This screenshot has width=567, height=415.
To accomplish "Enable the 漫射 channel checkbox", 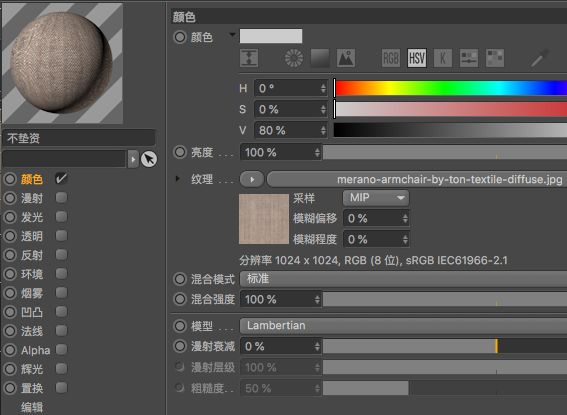I will 61,197.
